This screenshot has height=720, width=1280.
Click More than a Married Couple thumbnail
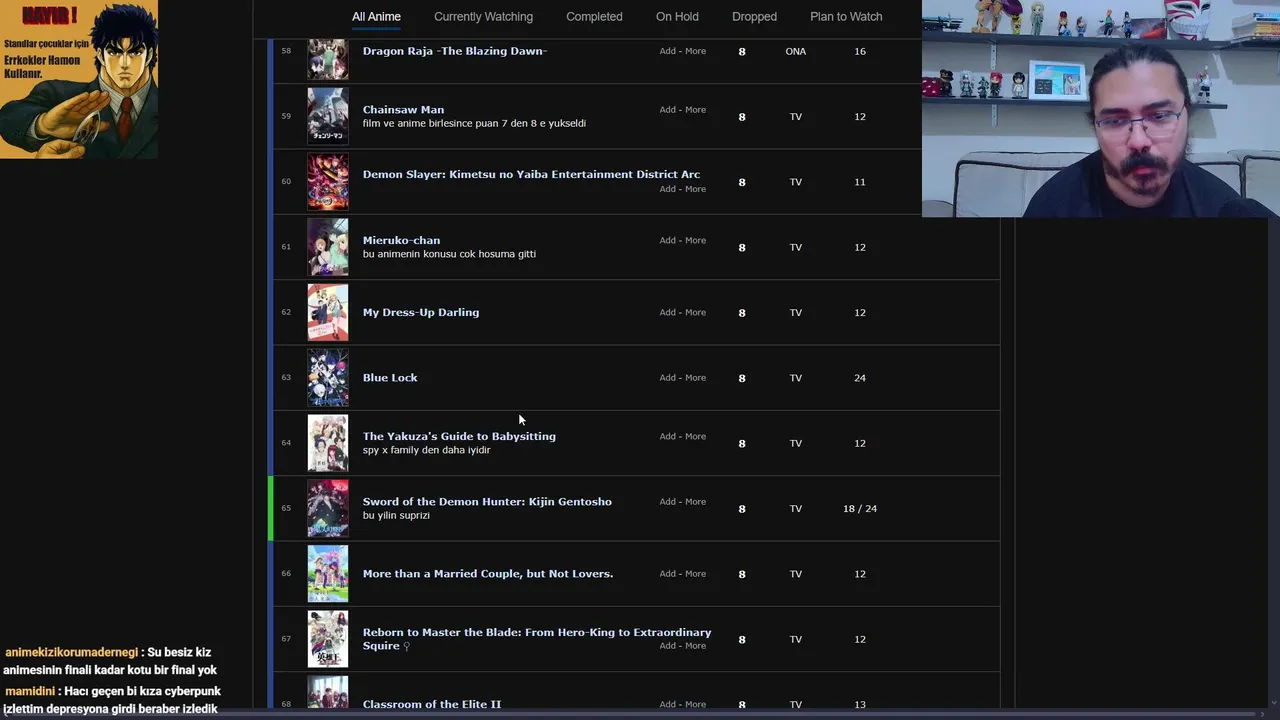[x=328, y=573]
